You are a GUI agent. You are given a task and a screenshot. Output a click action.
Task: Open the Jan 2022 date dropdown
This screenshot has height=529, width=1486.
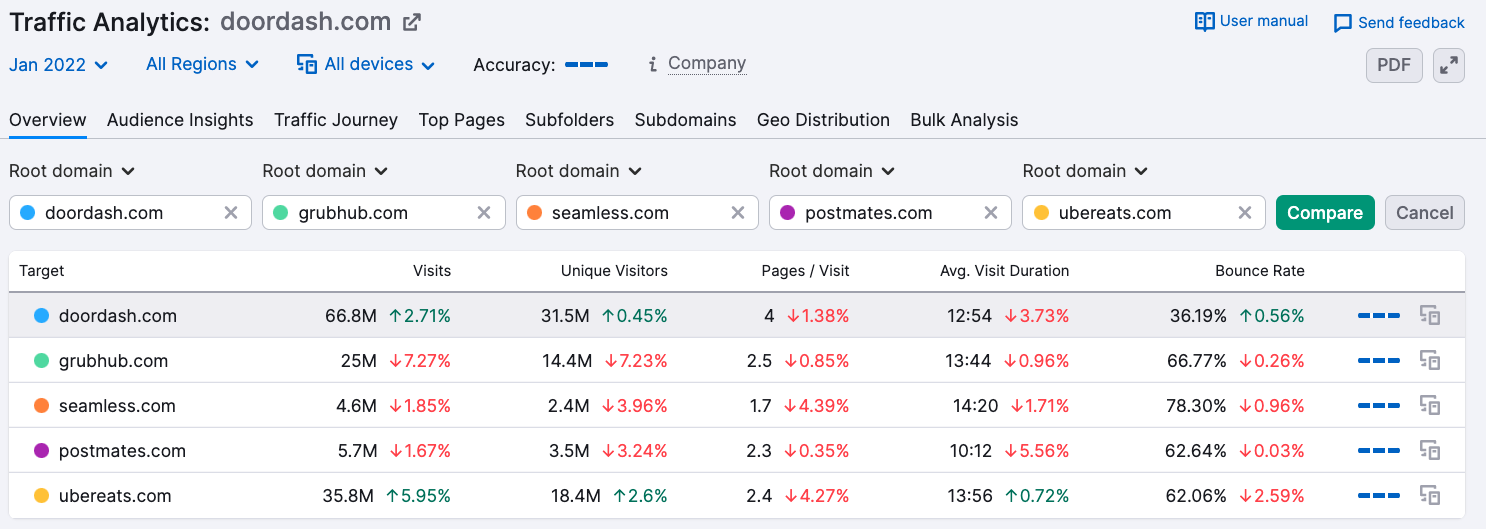pos(58,64)
